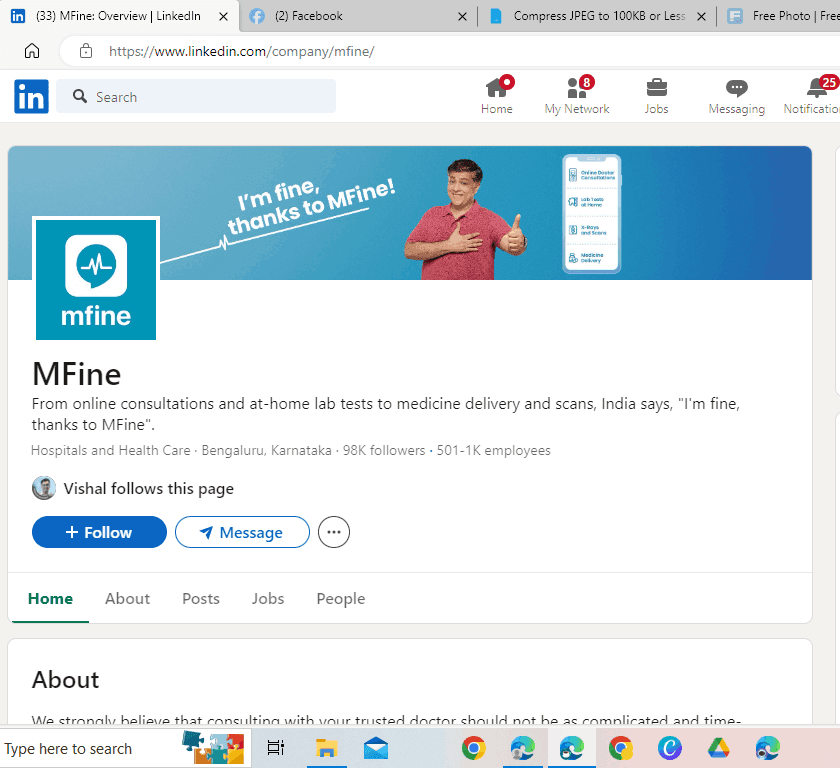
Task: Open Notifications bell icon
Action: click(x=818, y=96)
